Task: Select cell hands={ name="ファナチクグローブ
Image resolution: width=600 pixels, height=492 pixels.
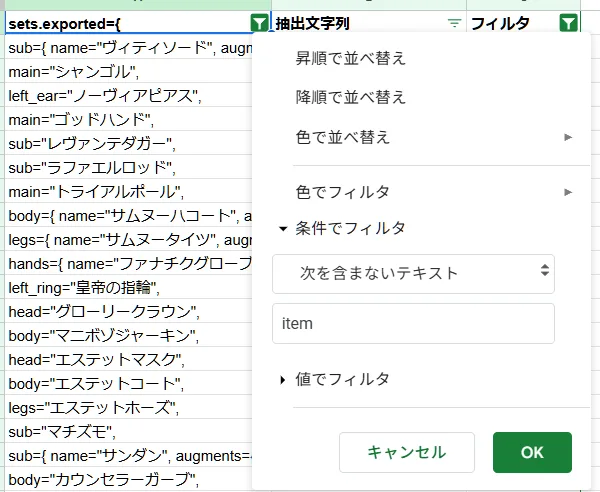Action: [x=128, y=263]
